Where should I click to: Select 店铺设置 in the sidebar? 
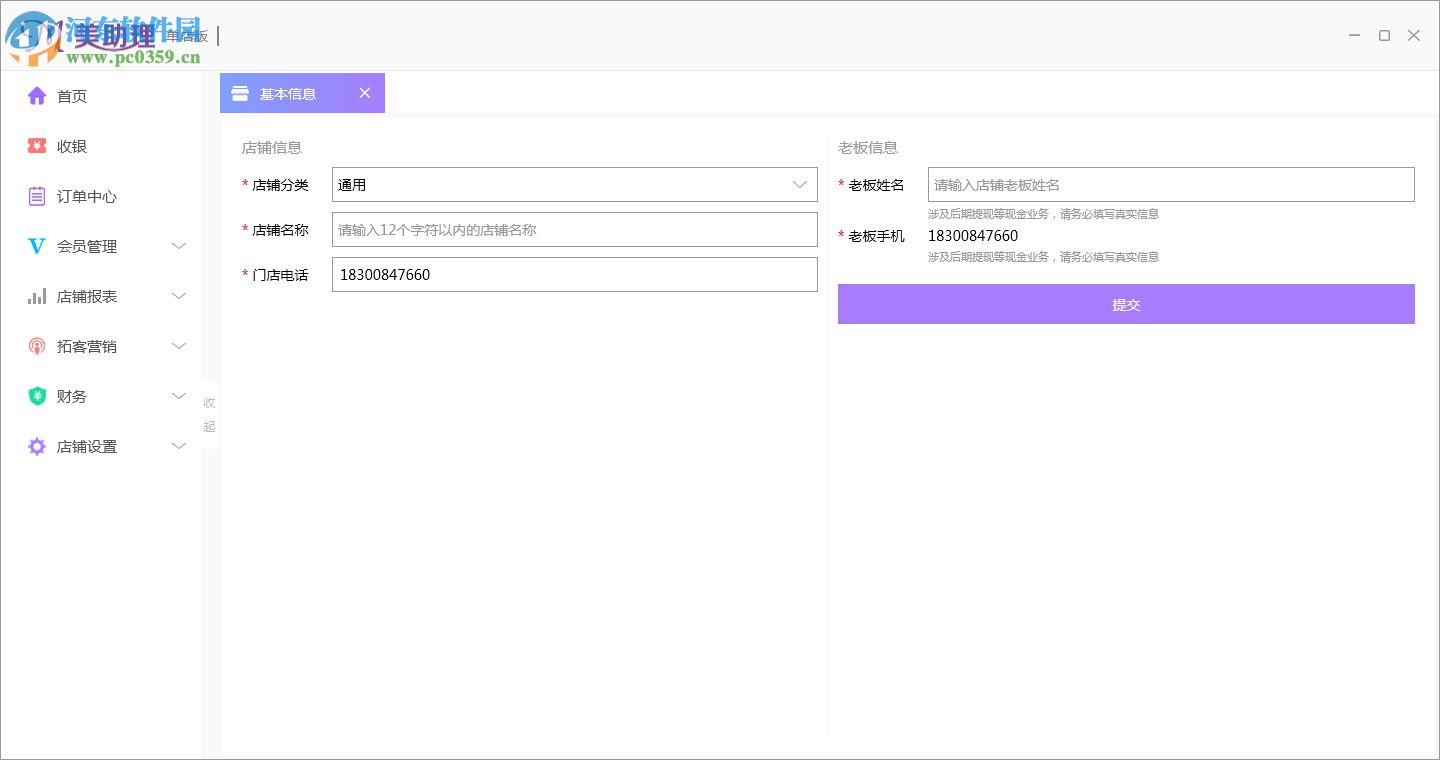coord(87,446)
